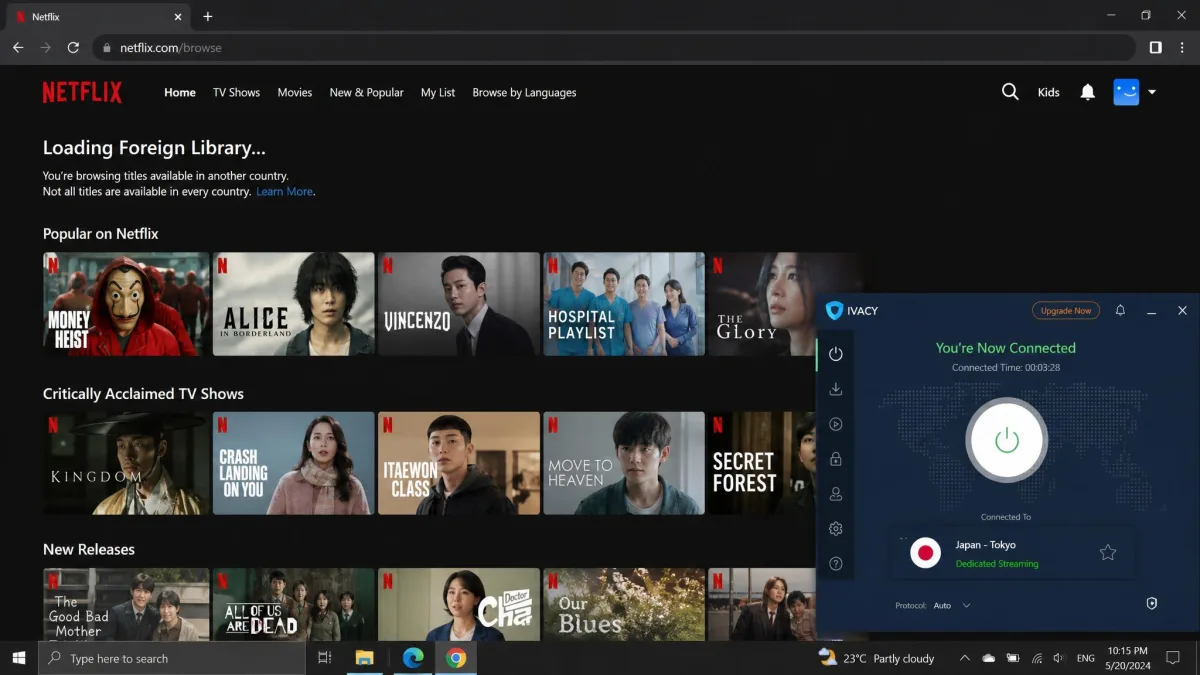Click the netflix.com address bar
The width and height of the screenshot is (1200, 675).
(x=614, y=47)
